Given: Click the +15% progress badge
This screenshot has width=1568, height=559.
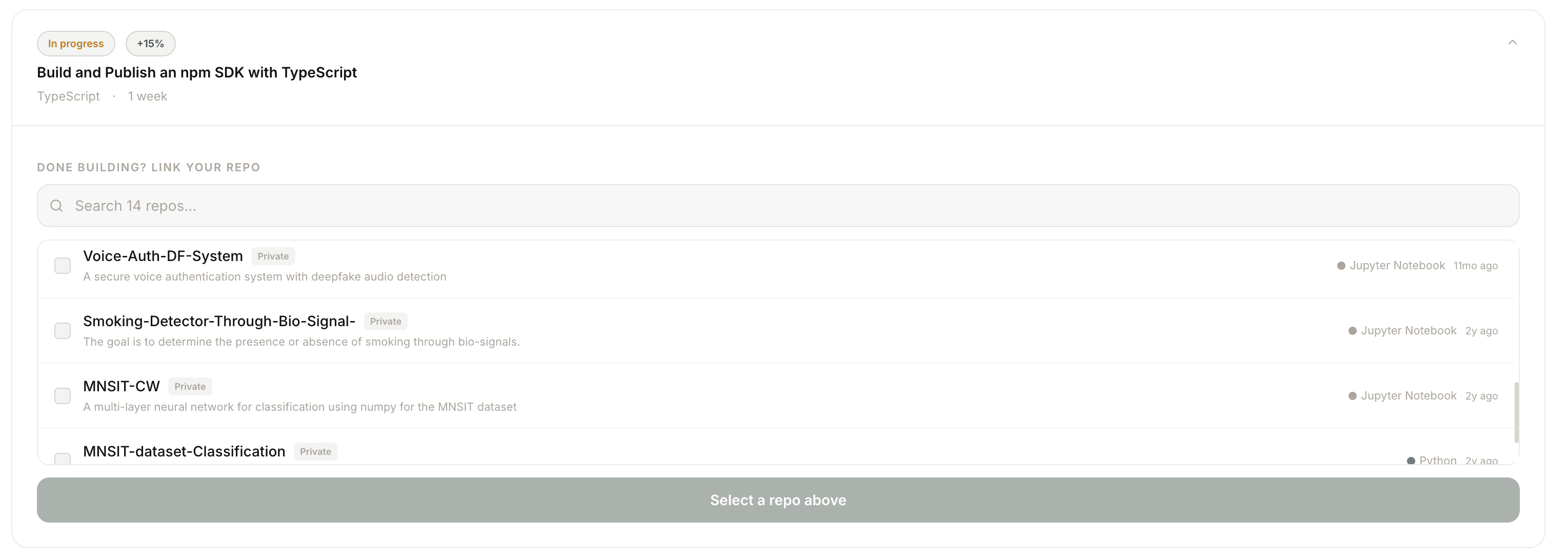Looking at the screenshot, I should click(150, 43).
